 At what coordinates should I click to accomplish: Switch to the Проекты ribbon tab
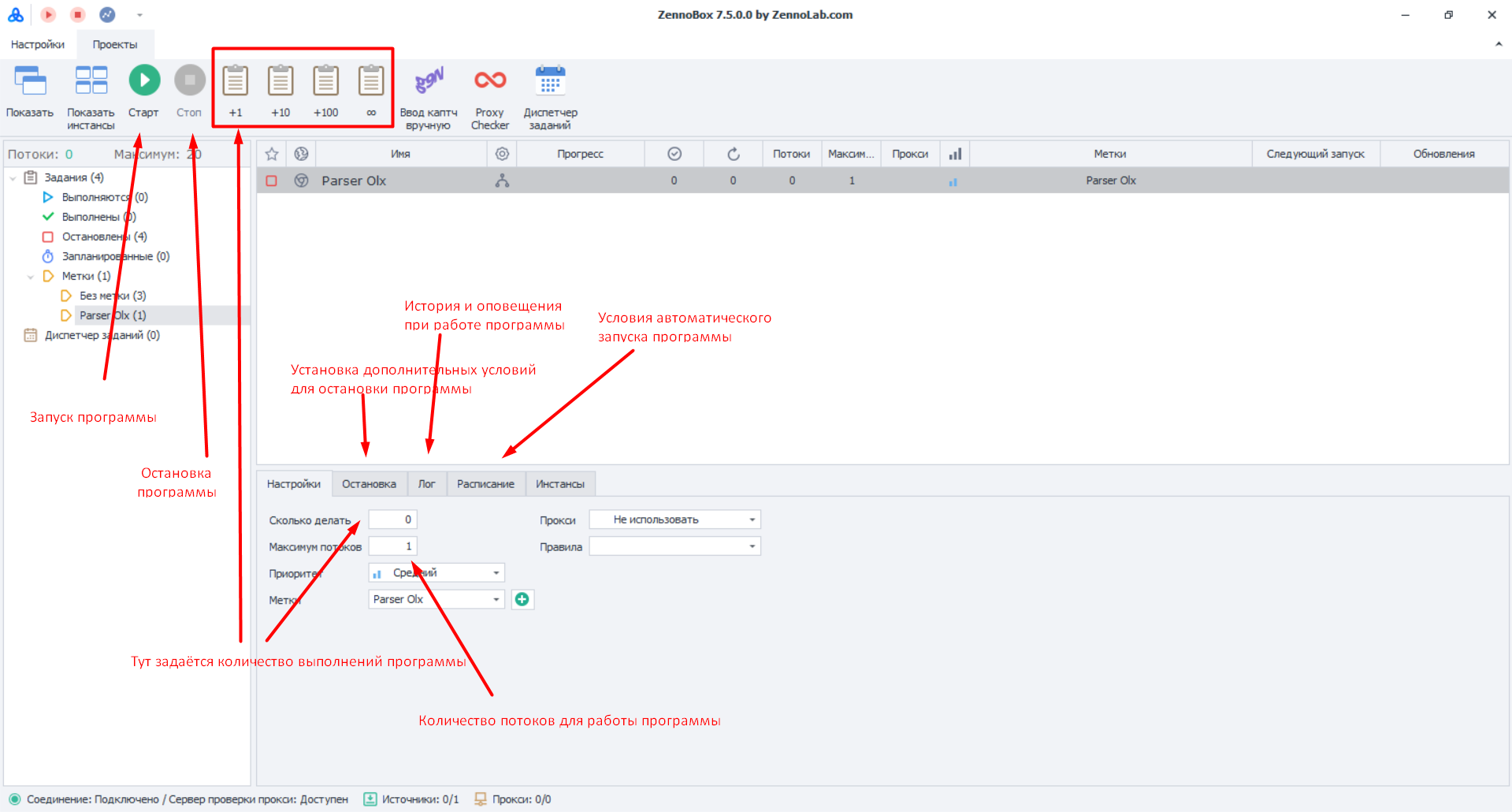pos(115,44)
